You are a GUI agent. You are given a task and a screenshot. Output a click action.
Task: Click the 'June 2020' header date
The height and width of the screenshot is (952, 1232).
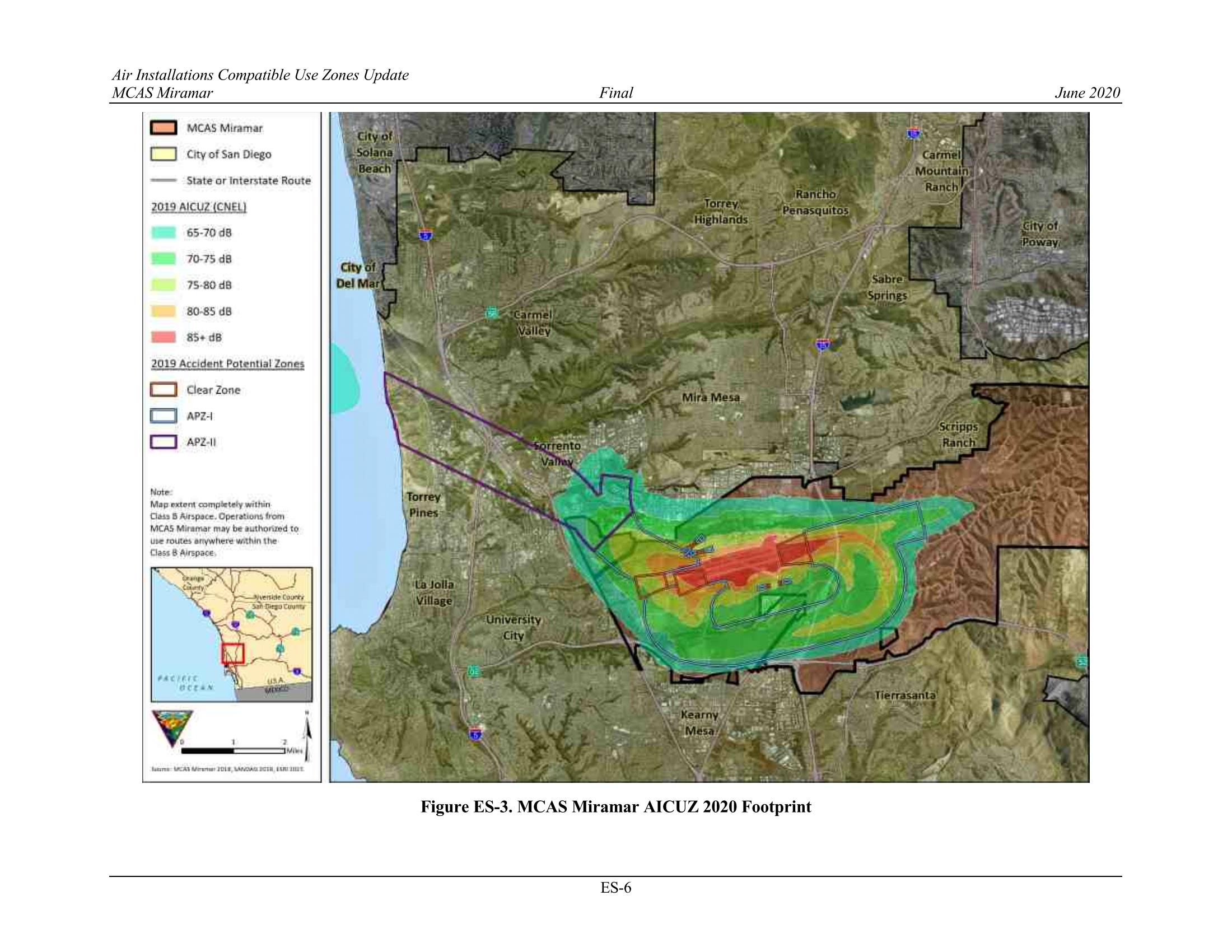point(1088,93)
